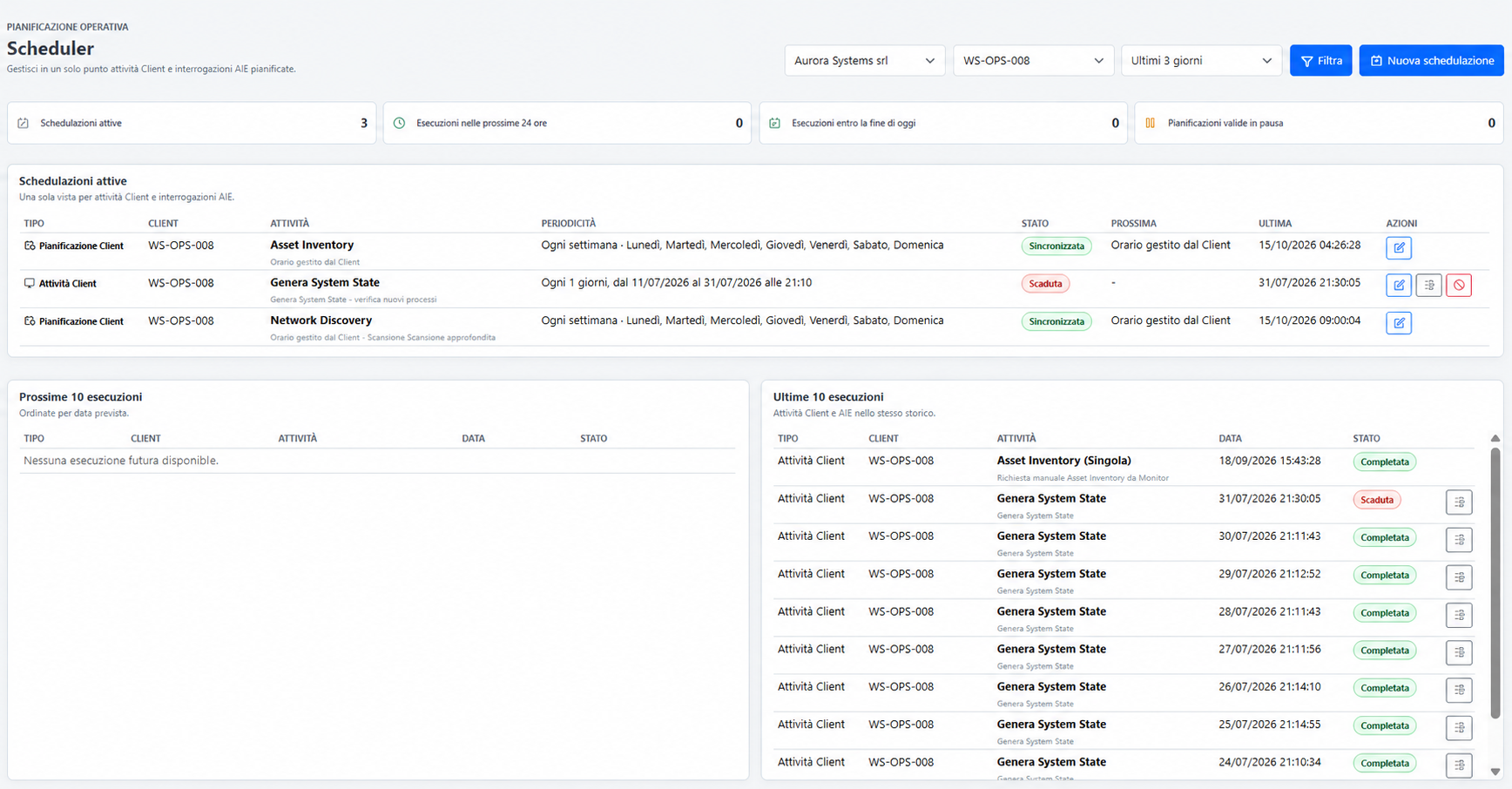The image size is (1512, 789).
Task: Click the icon beside Esecuzioni entro la fine di oggi
Action: pos(774,123)
